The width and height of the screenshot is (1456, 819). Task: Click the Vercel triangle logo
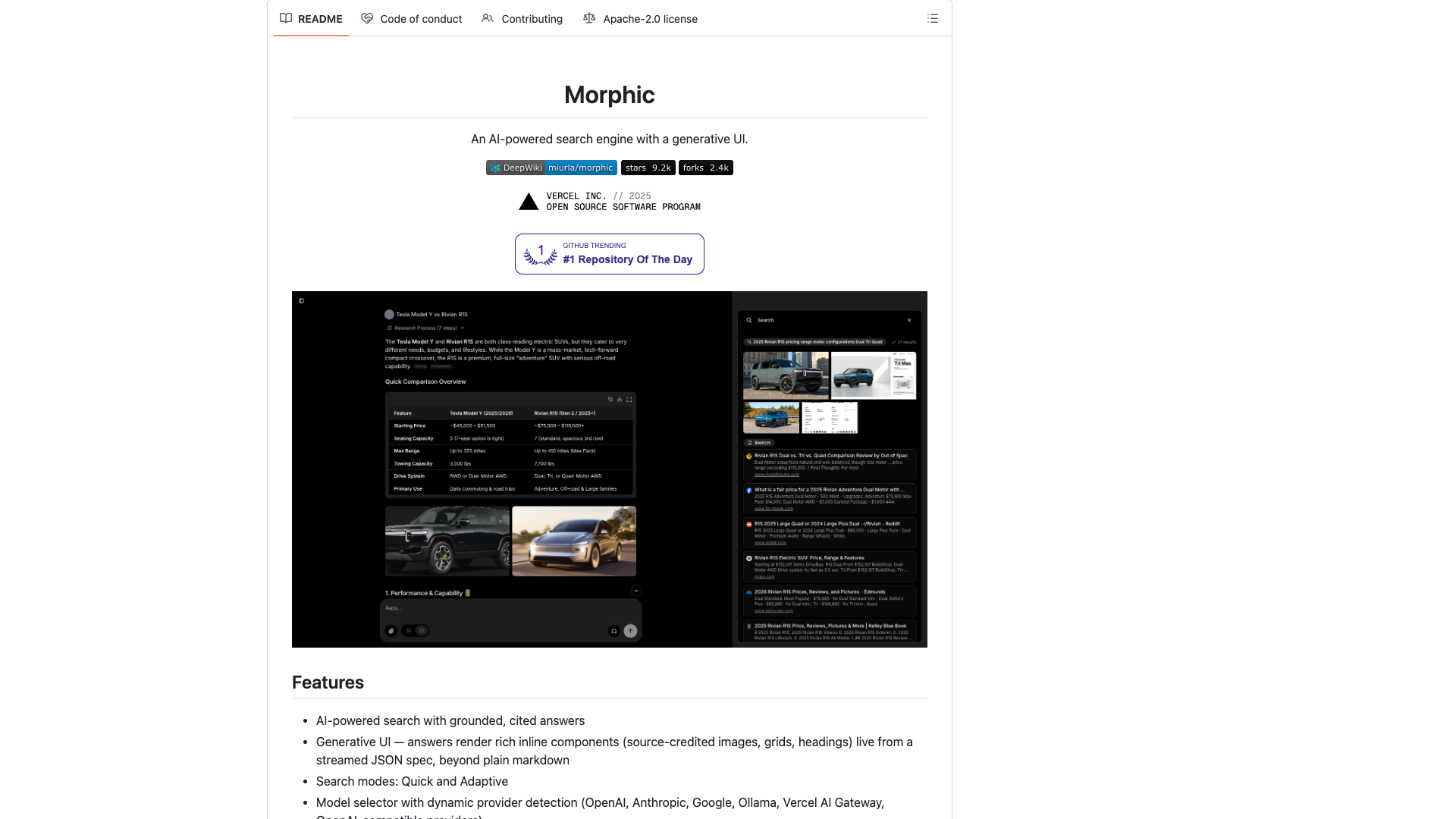click(x=529, y=202)
